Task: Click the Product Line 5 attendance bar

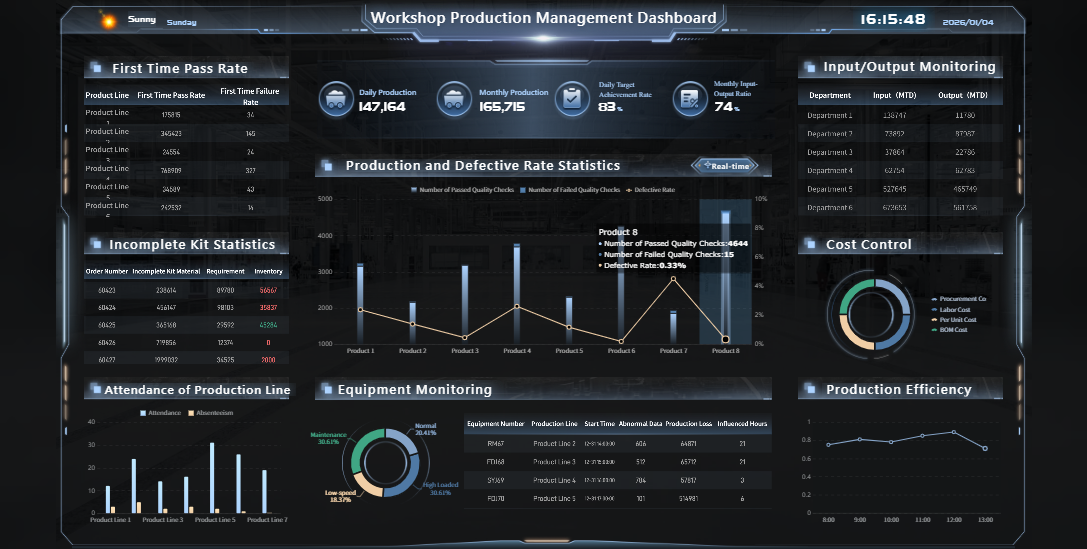Action: pos(212,478)
